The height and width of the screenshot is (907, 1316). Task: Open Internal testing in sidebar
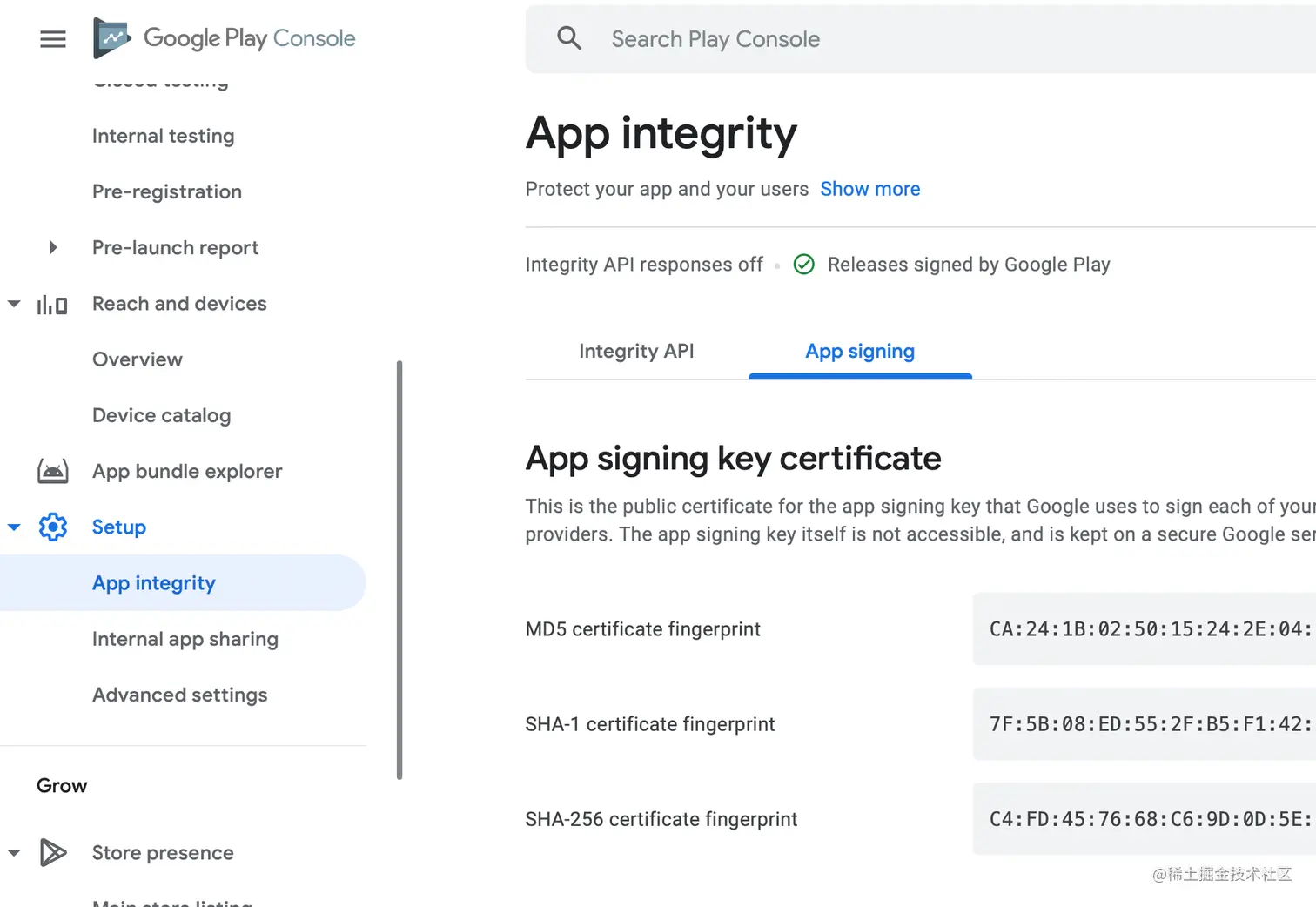click(x=163, y=137)
